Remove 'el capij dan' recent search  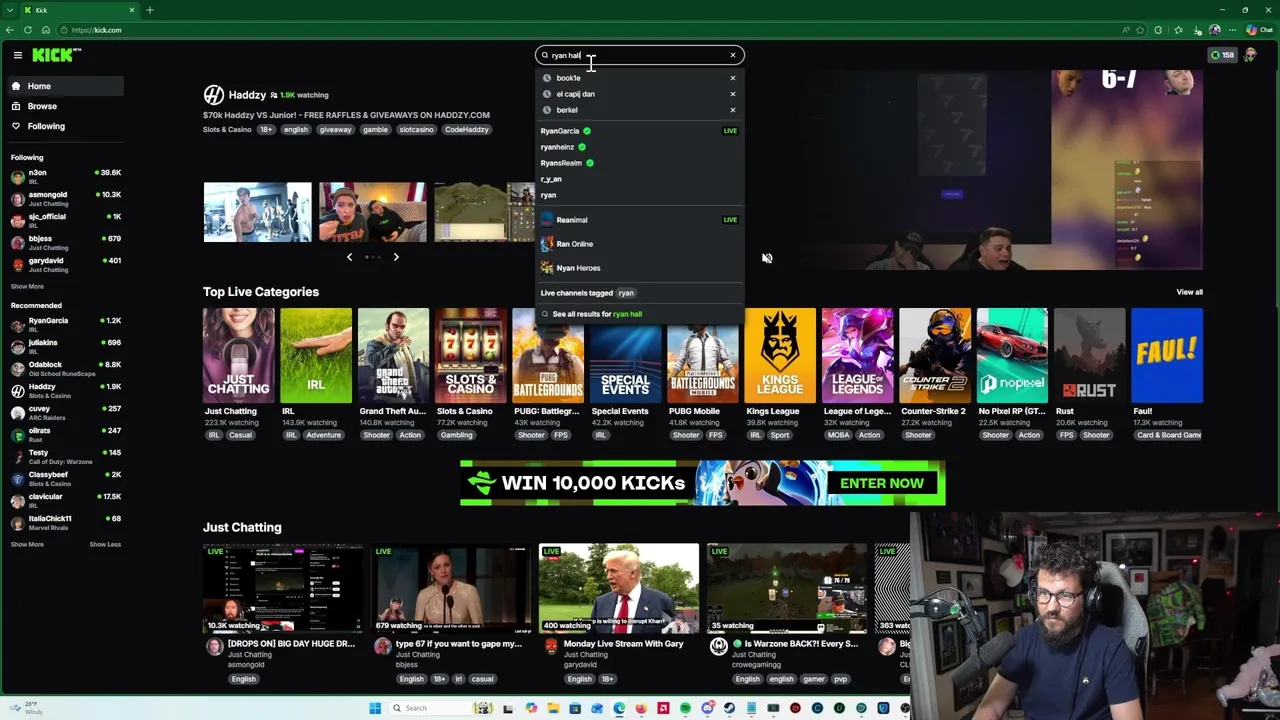733,94
